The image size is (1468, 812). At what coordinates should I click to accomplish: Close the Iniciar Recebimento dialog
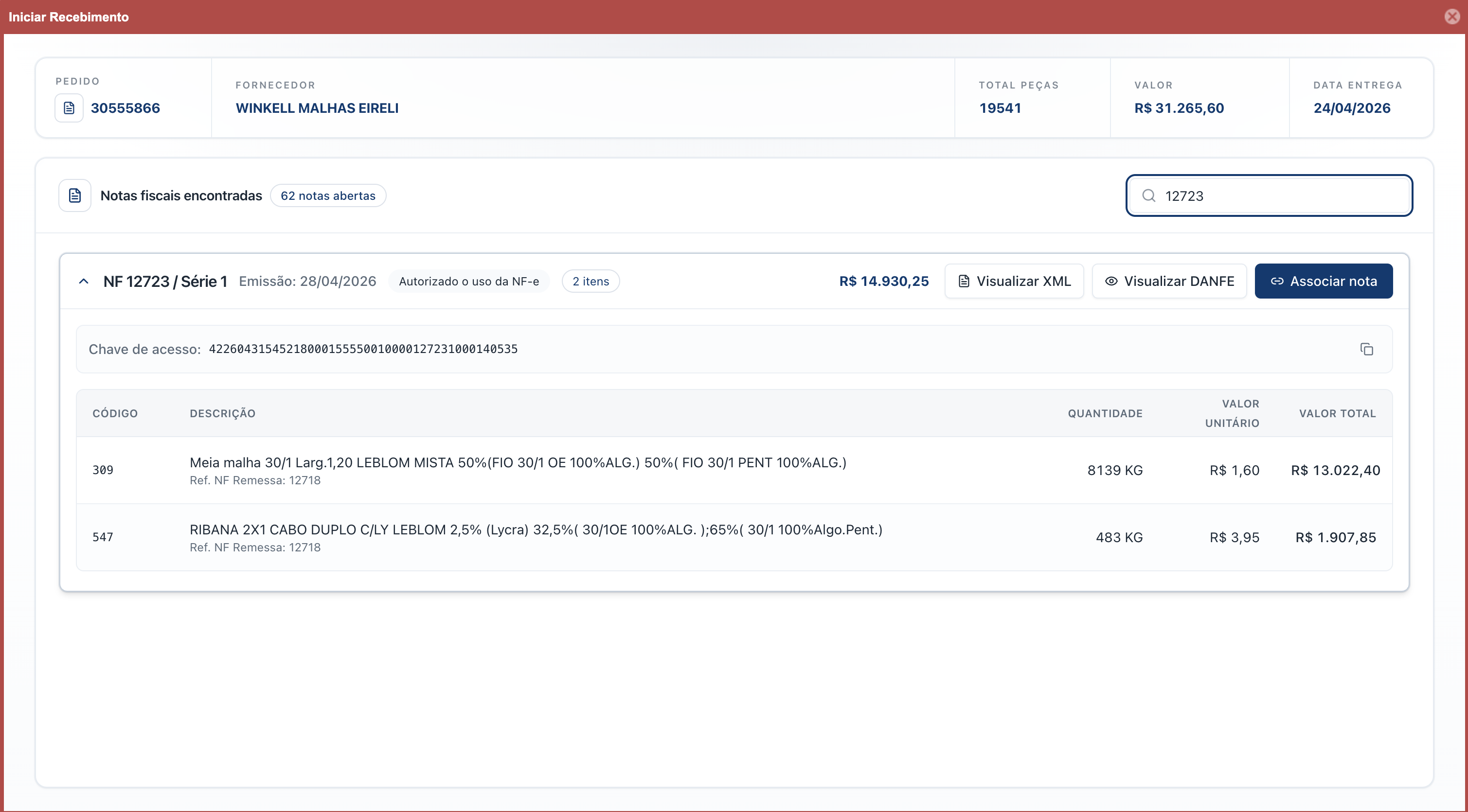pyautogui.click(x=1452, y=17)
